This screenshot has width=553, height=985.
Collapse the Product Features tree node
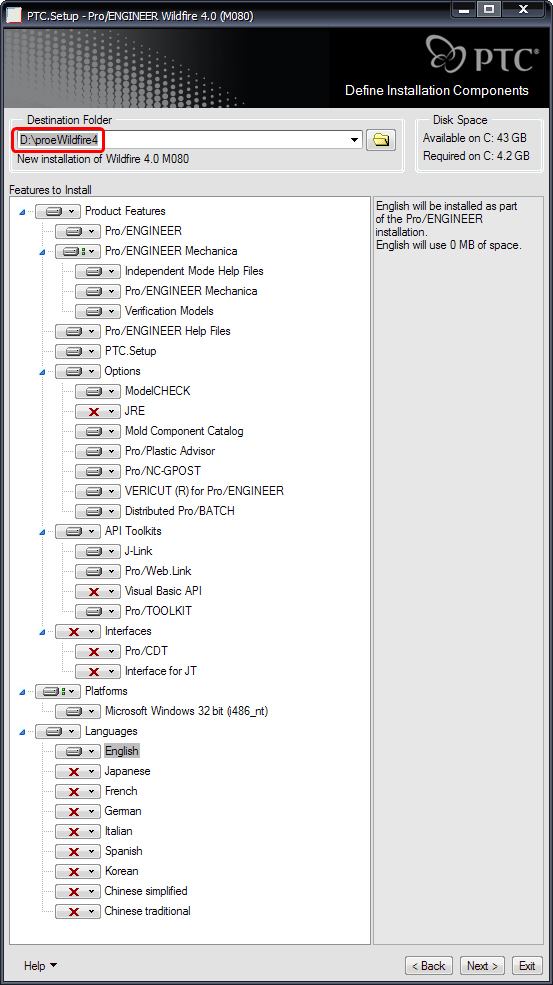[23, 212]
